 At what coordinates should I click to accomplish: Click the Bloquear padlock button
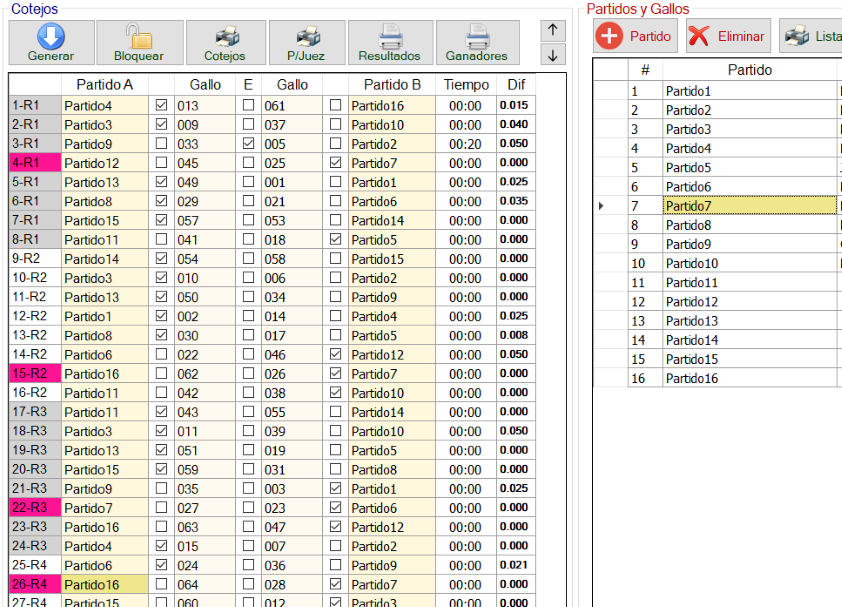pyautogui.click(x=139, y=42)
